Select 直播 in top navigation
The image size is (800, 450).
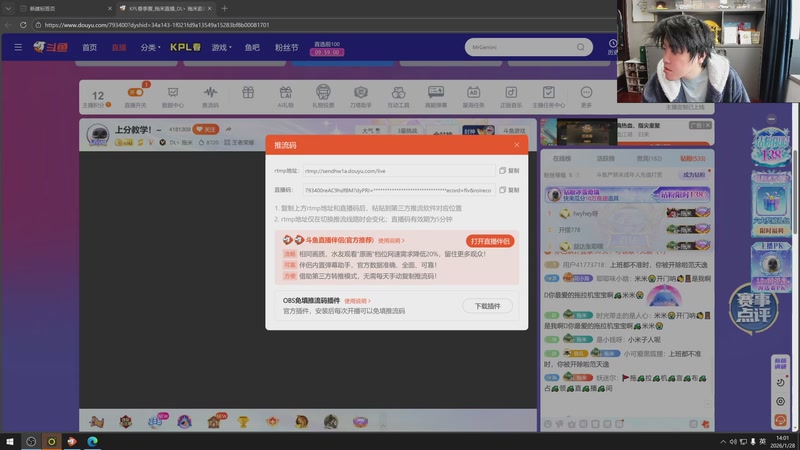[119, 47]
